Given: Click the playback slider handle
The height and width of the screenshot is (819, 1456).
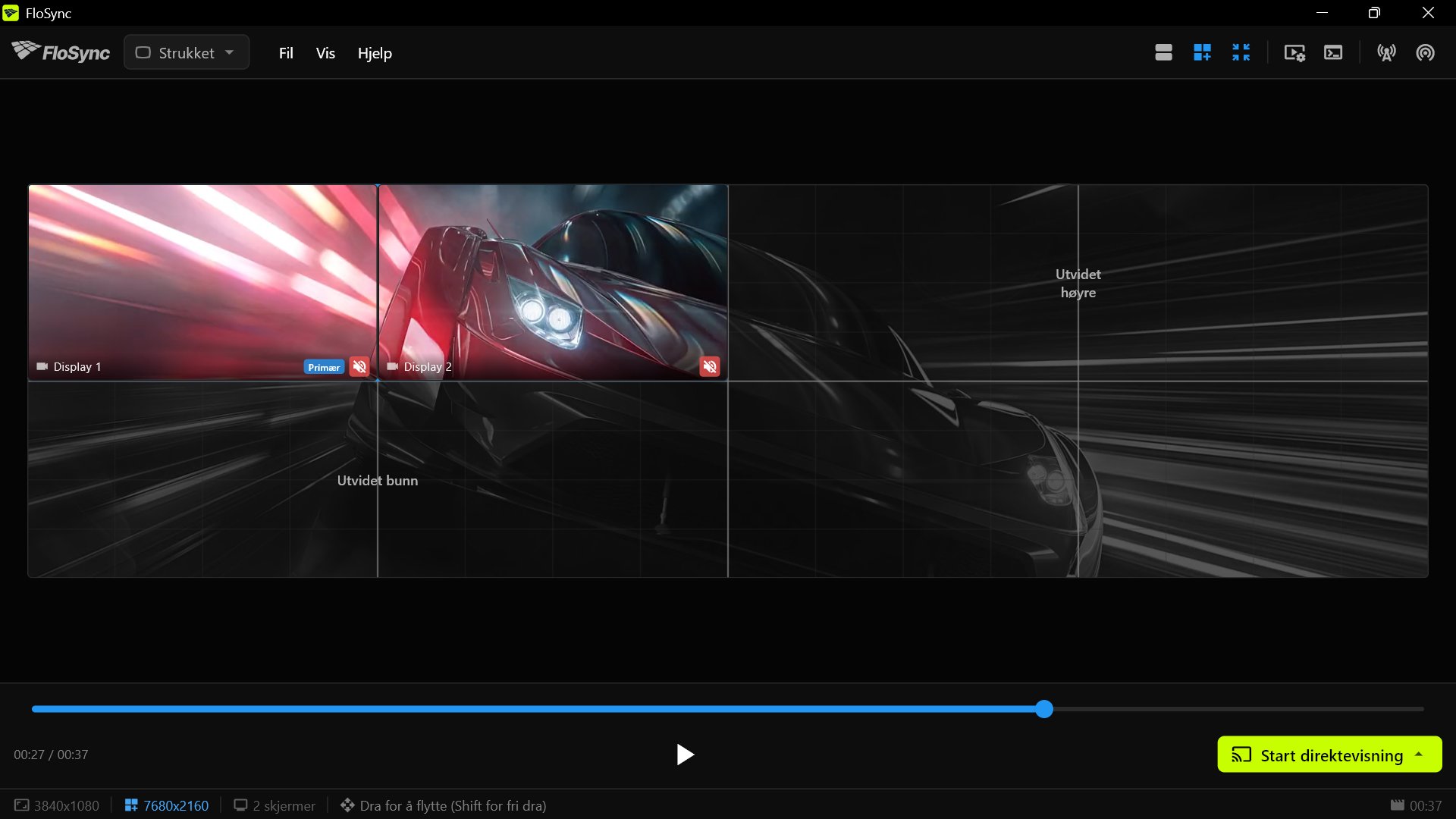Looking at the screenshot, I should (x=1044, y=709).
